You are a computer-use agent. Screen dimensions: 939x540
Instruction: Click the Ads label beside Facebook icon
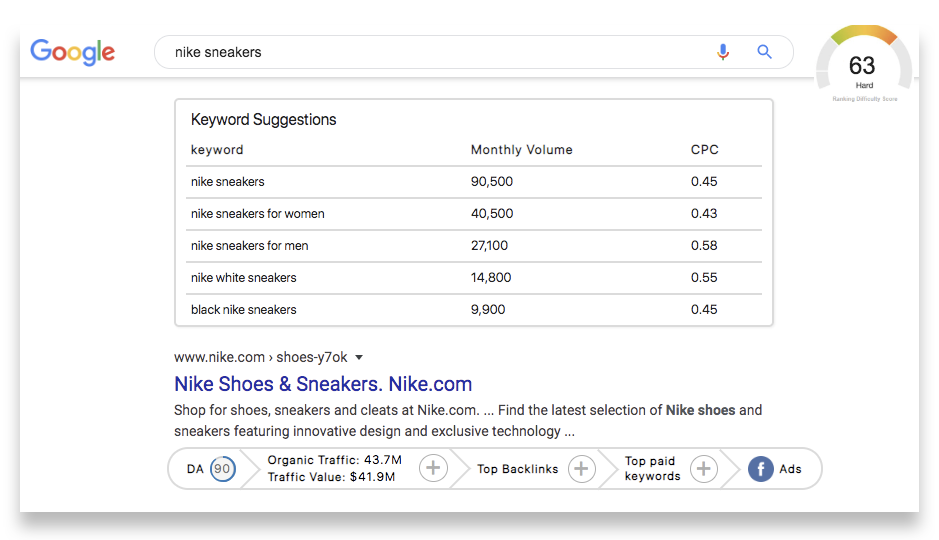(790, 469)
